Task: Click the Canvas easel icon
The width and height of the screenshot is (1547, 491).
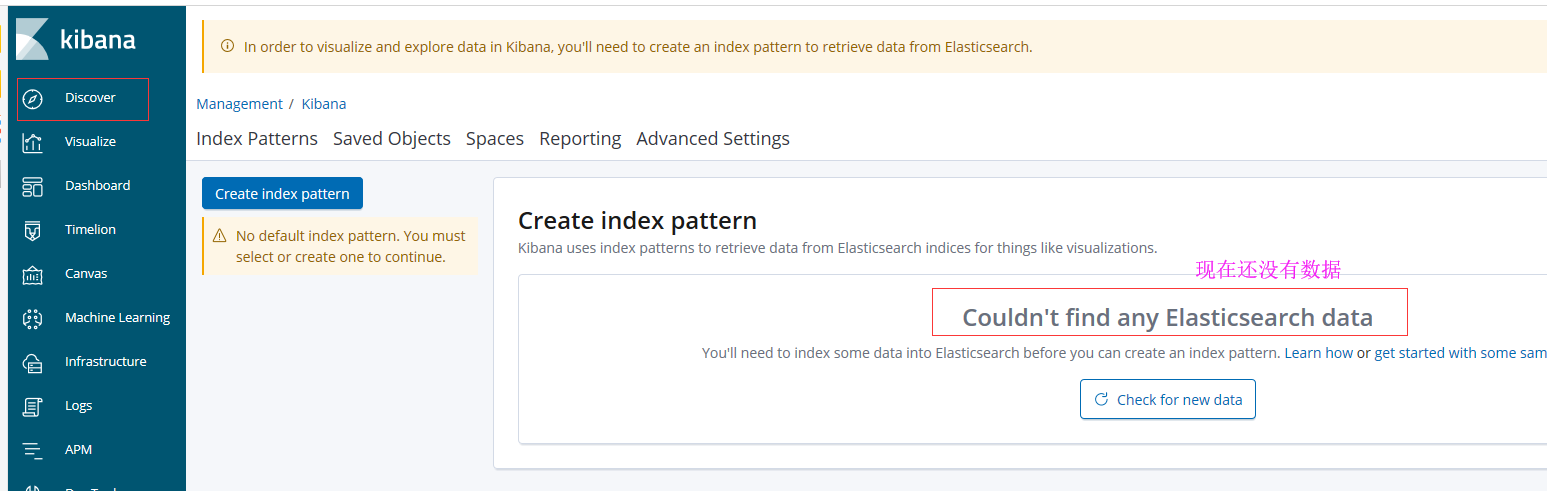Action: 32,274
